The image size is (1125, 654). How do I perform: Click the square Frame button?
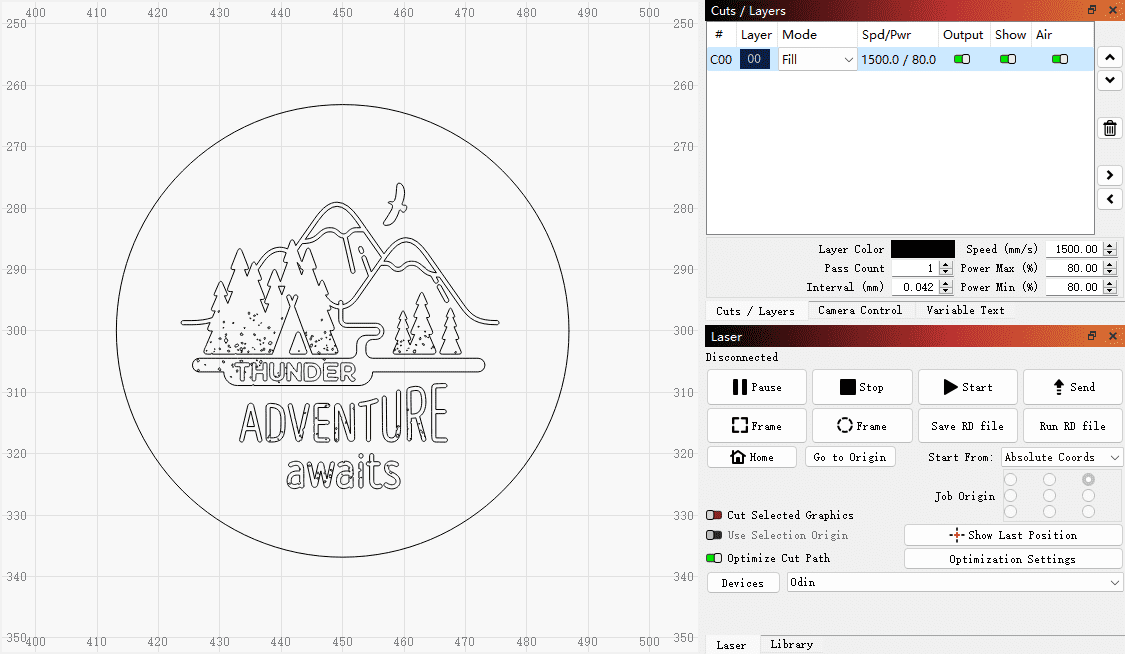coord(757,426)
